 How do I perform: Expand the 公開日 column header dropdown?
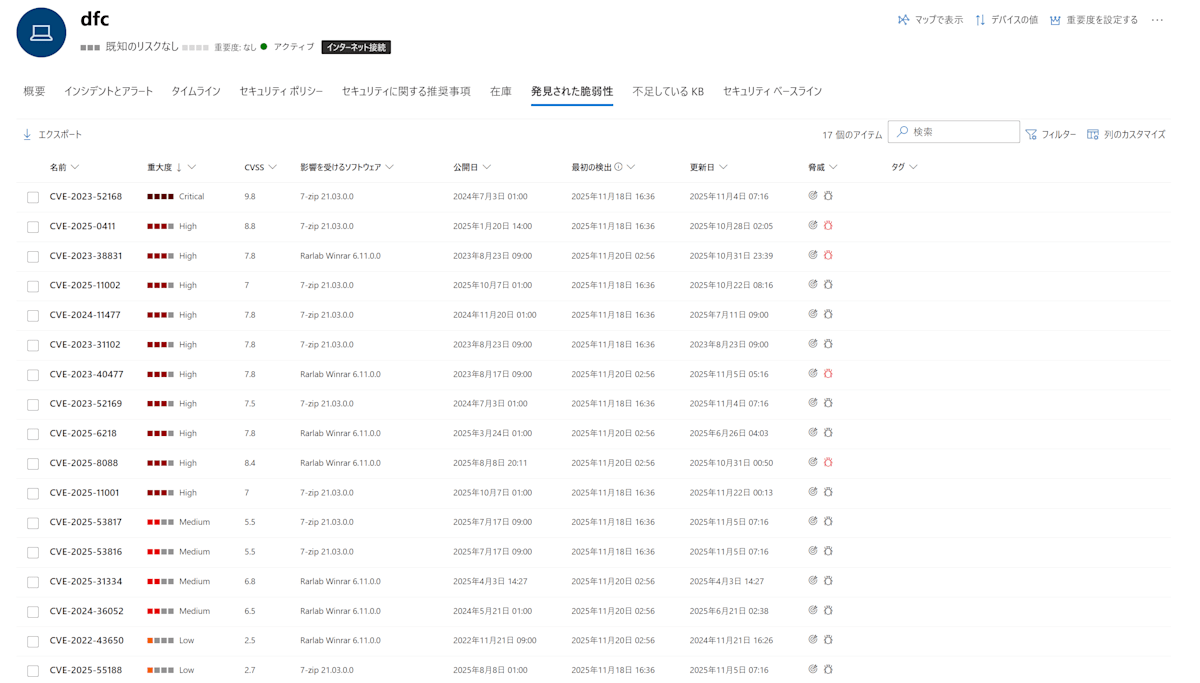[x=487, y=167]
